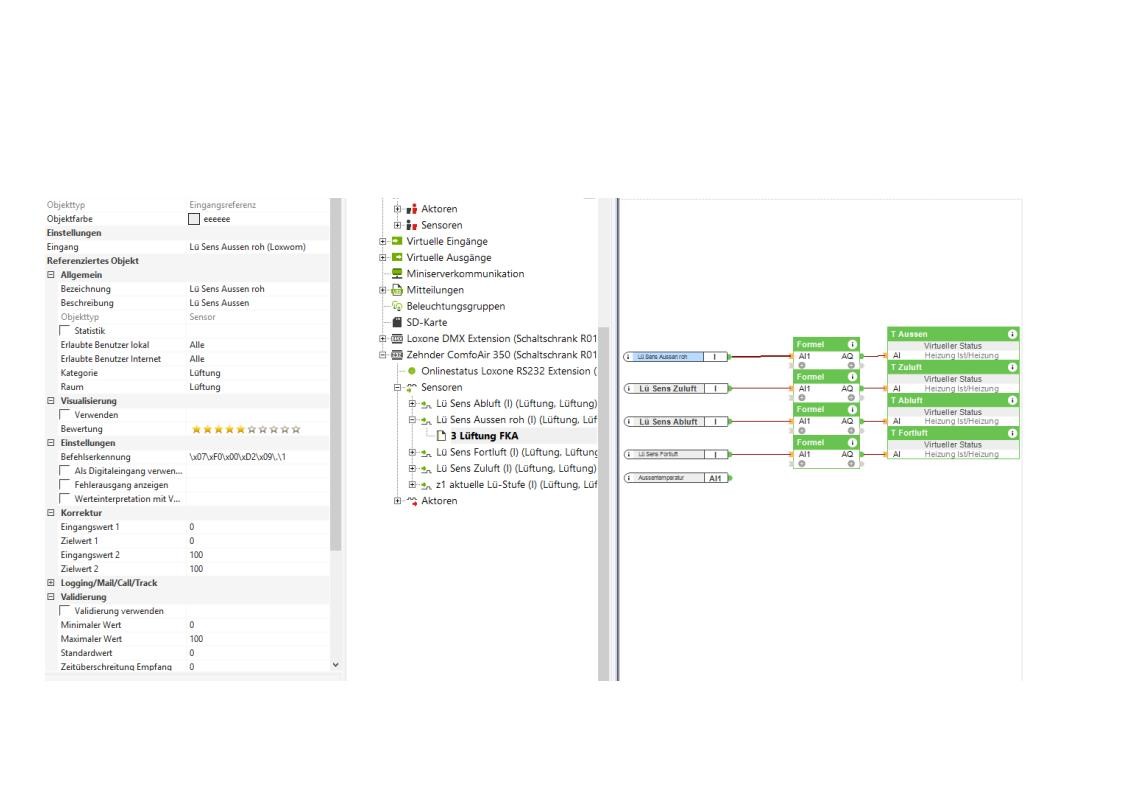Select the Lü Sens Fortluft input block
1122x793 pixels.
(675, 454)
